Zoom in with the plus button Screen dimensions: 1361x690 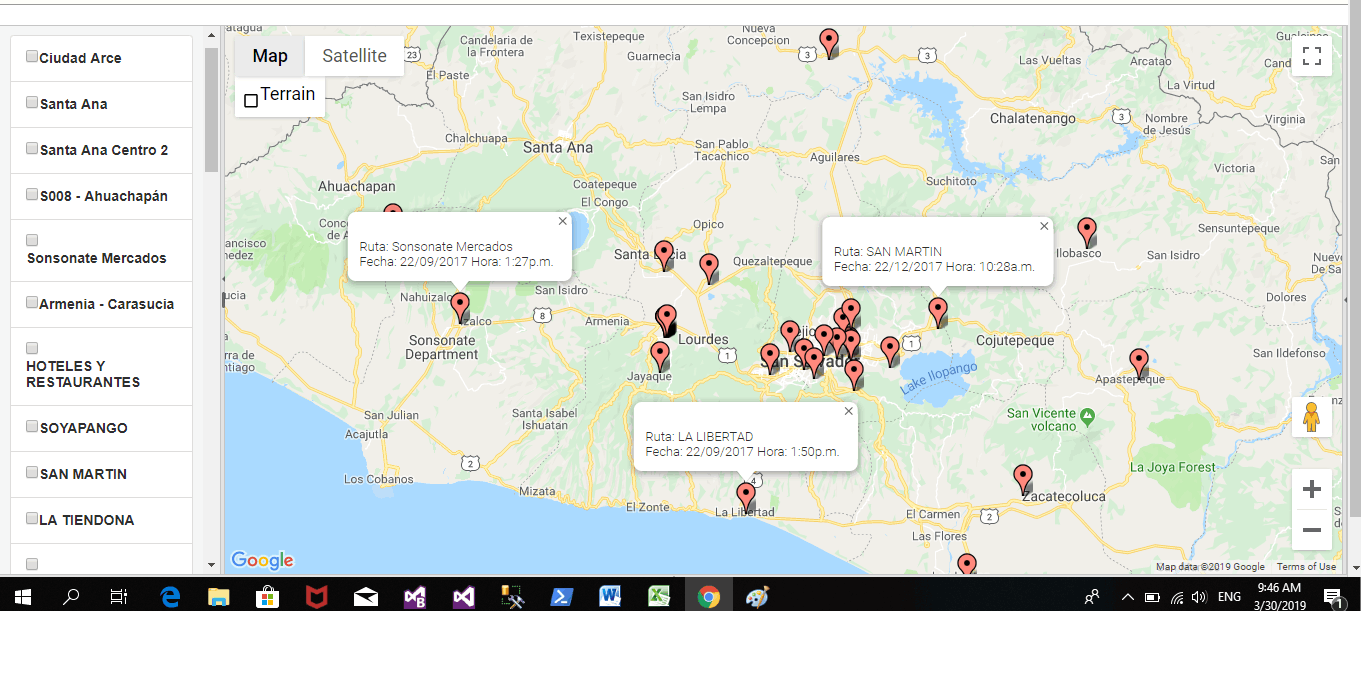(1311, 489)
